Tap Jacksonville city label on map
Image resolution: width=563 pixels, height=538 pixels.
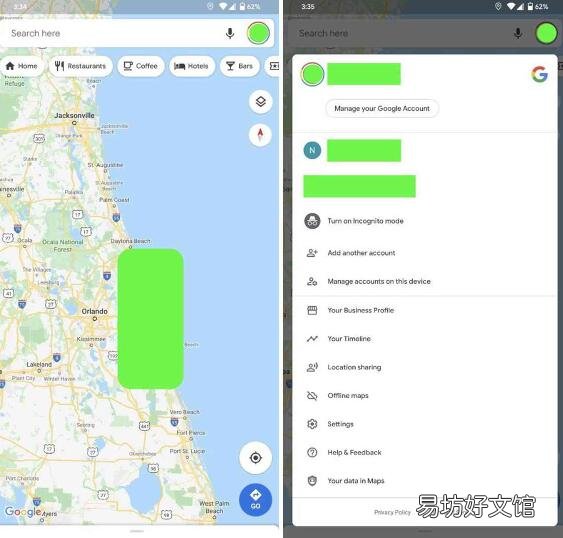click(x=74, y=115)
